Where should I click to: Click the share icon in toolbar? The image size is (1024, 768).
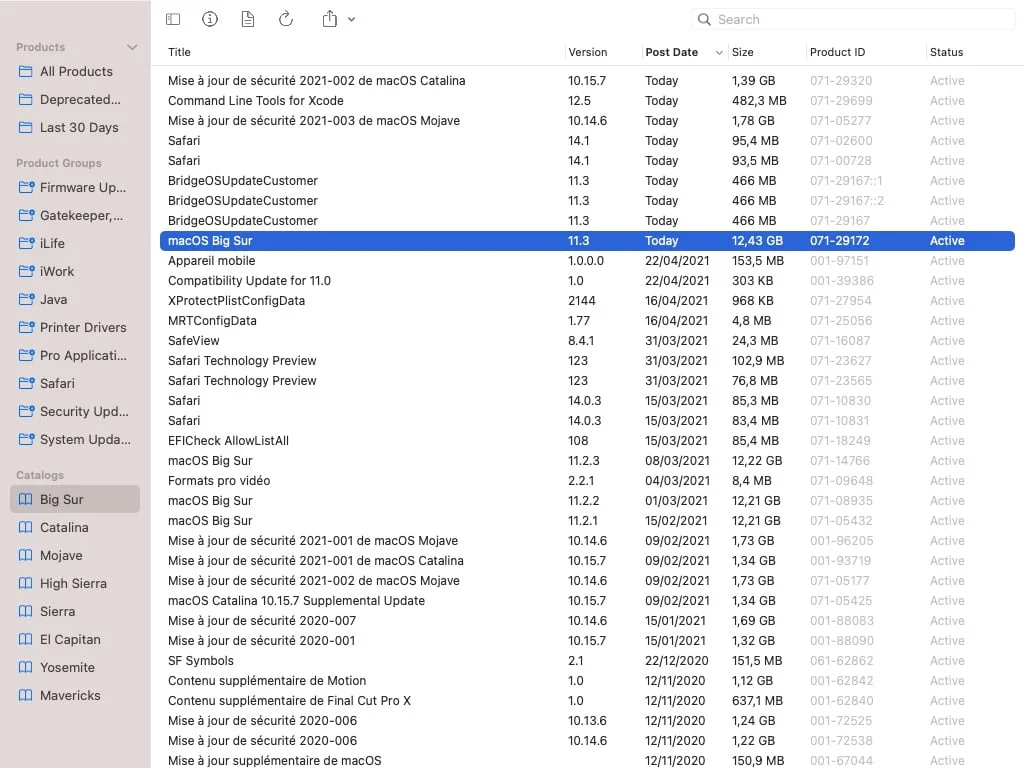pos(330,19)
